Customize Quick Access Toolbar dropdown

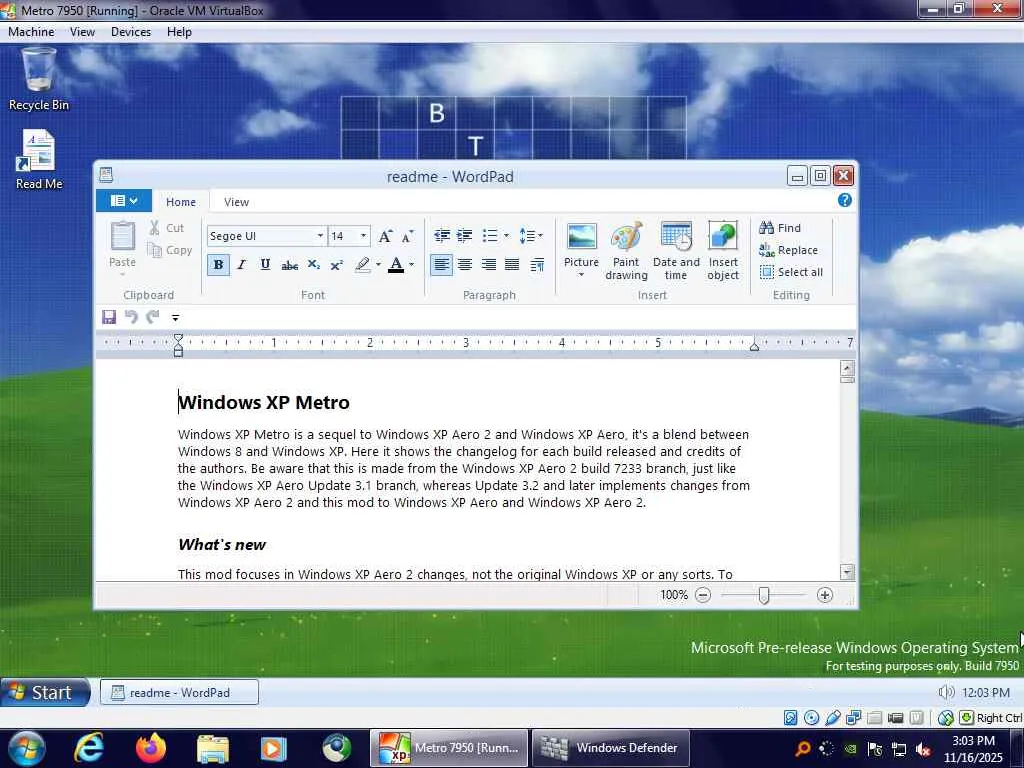[175, 317]
